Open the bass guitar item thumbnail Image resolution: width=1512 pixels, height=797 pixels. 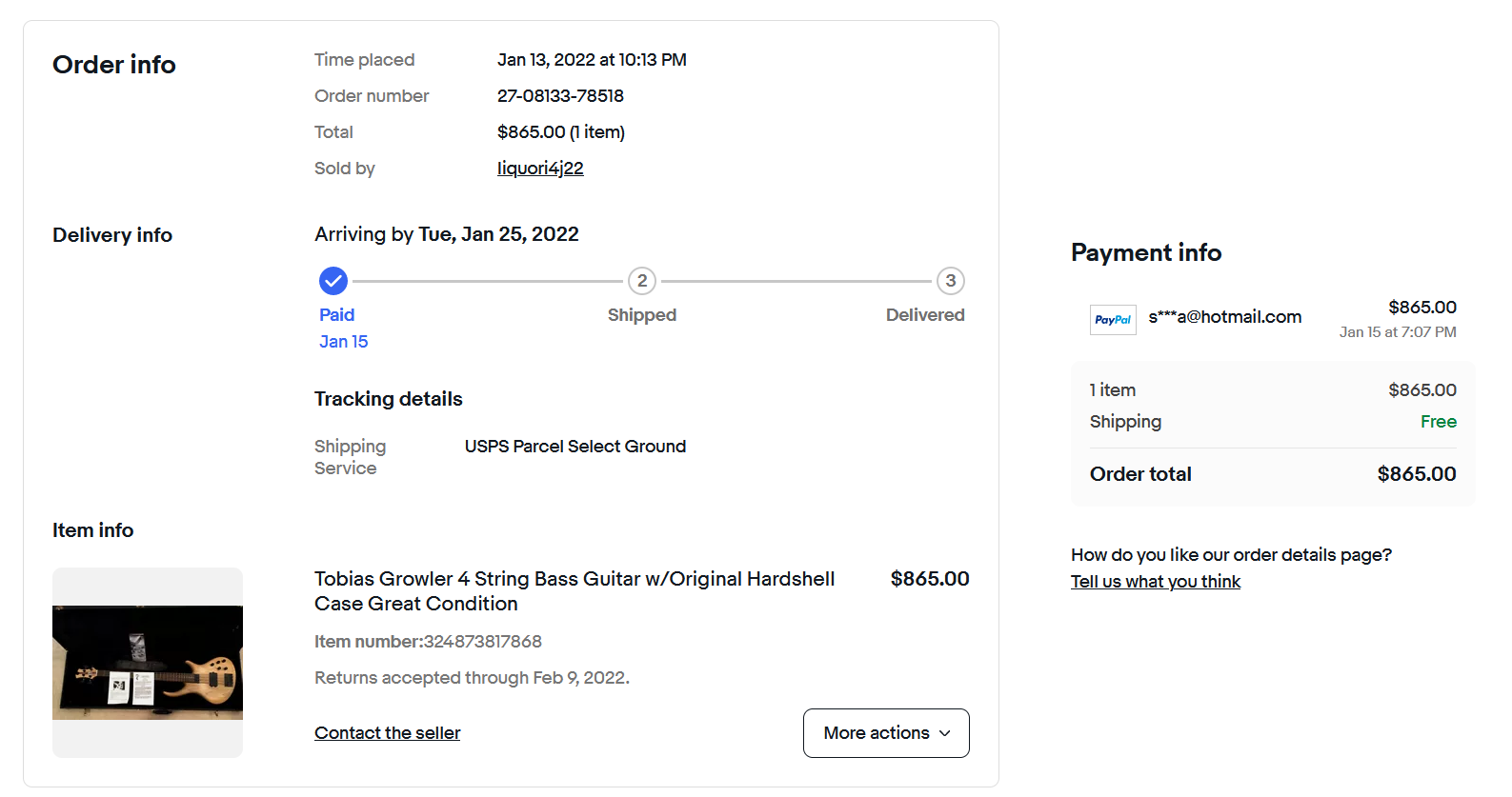[148, 663]
